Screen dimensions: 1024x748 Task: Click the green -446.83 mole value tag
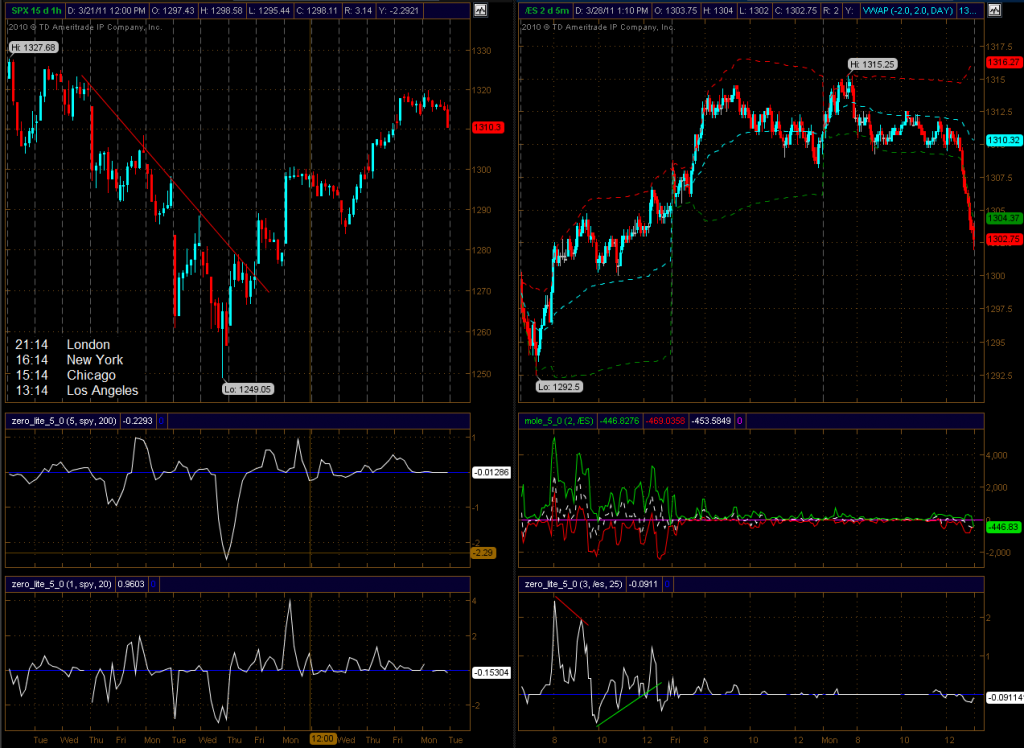point(1003,526)
